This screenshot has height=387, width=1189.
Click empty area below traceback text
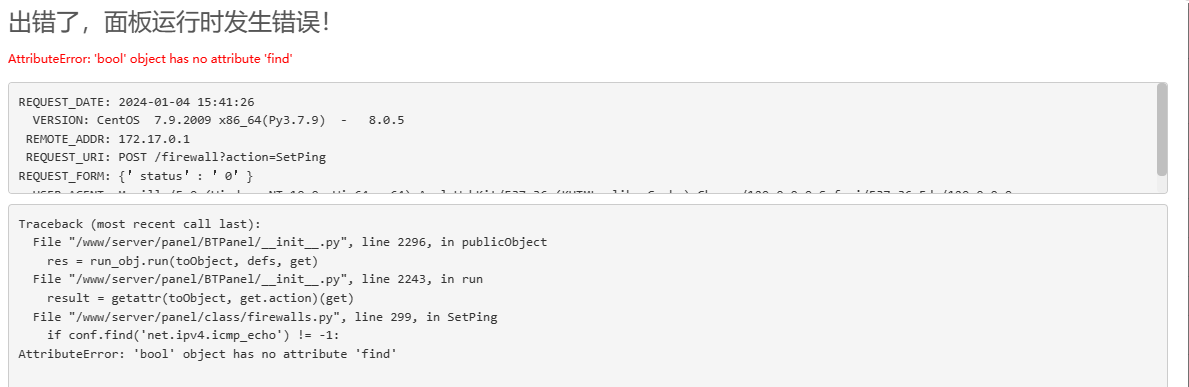tap(588, 374)
